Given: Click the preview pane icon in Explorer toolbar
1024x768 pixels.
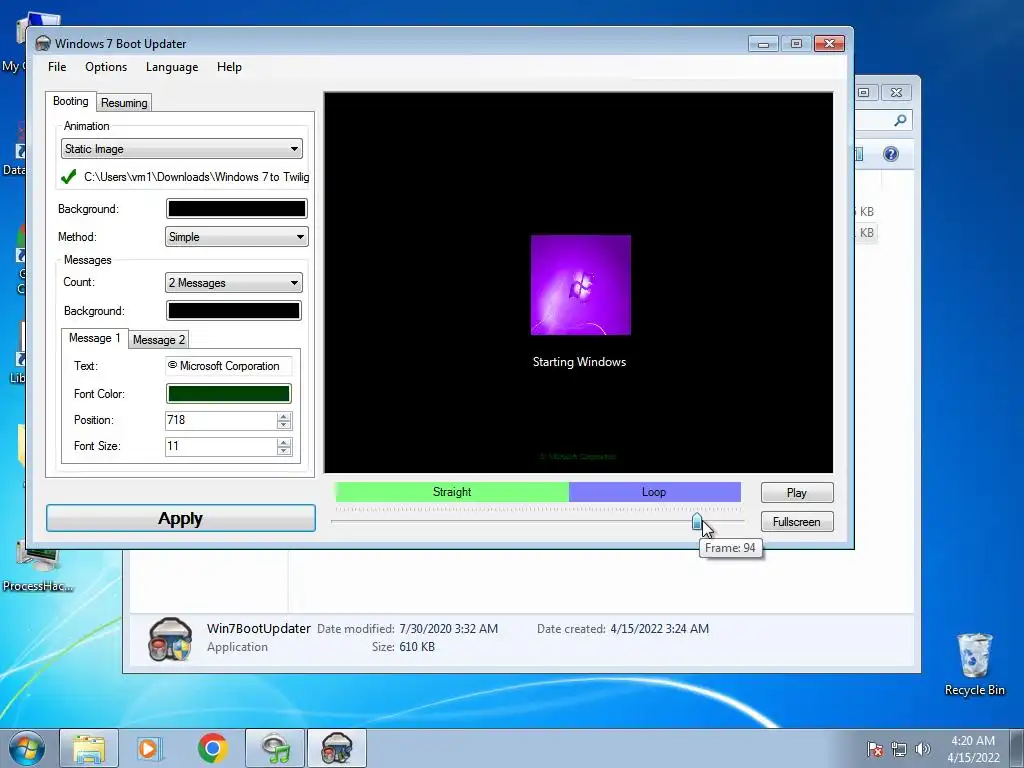Looking at the screenshot, I should point(860,154).
